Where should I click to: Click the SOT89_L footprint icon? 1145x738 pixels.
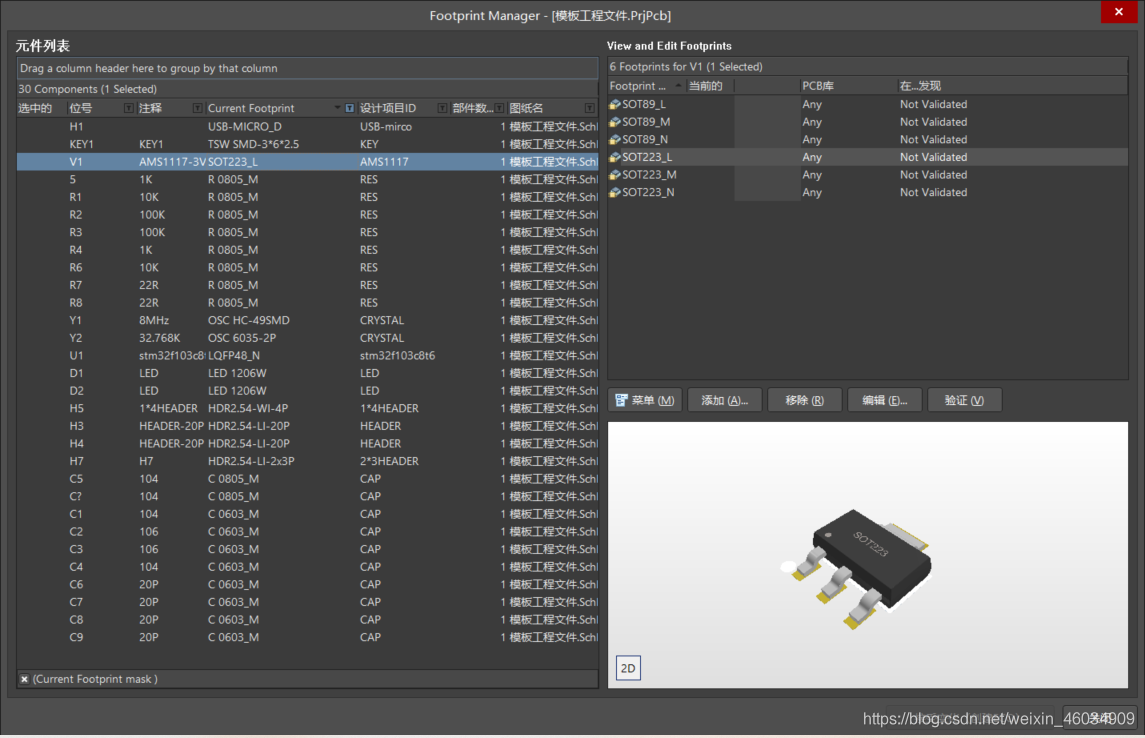(x=615, y=105)
